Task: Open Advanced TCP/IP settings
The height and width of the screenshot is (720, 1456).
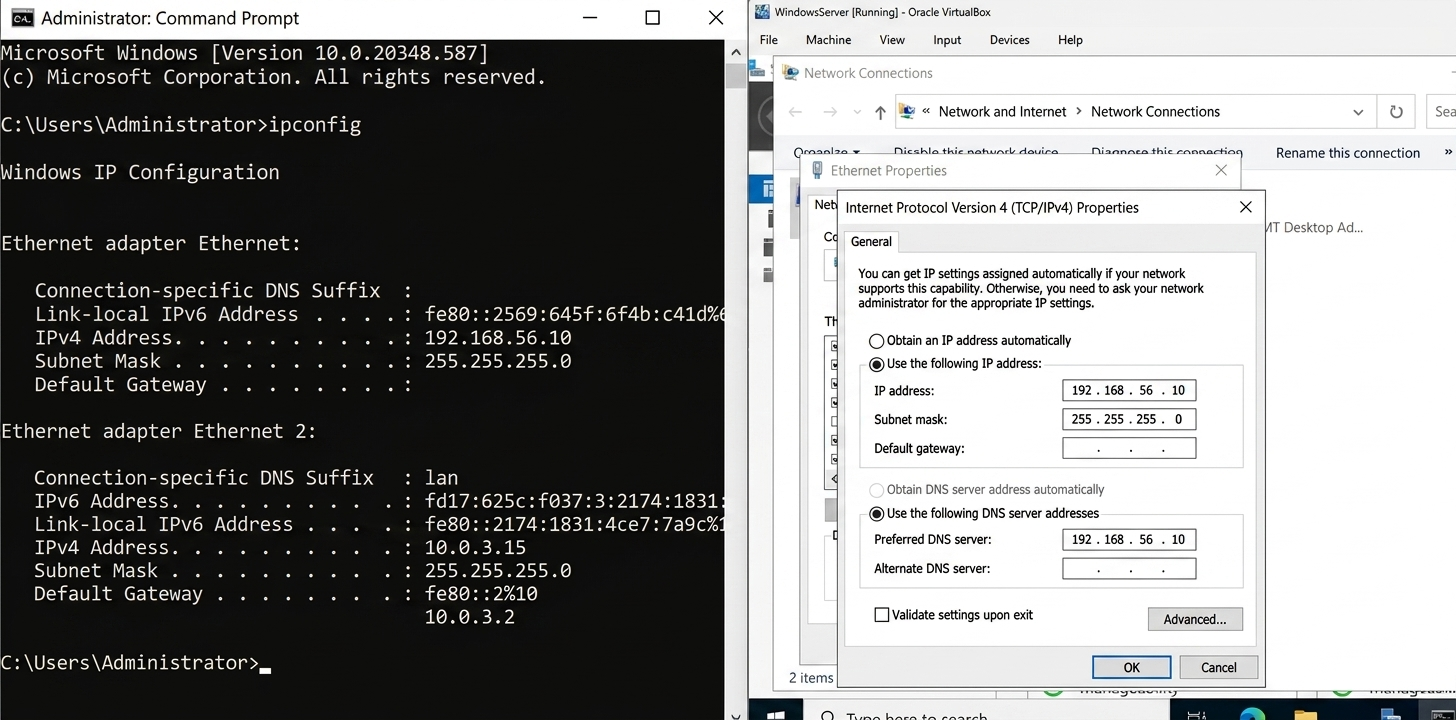Action: click(x=1195, y=619)
